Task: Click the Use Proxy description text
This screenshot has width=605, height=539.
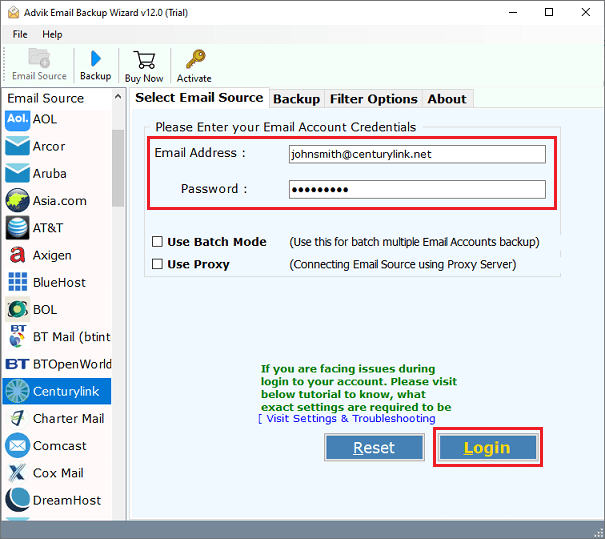Action: click(403, 264)
